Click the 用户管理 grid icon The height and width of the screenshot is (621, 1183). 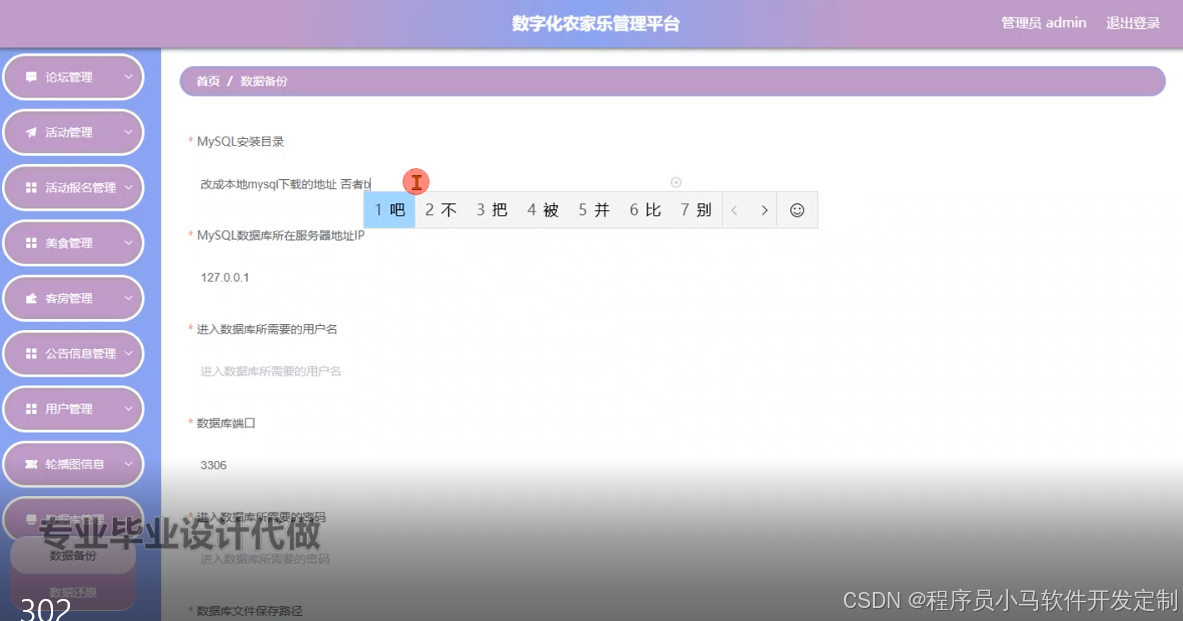[32, 408]
